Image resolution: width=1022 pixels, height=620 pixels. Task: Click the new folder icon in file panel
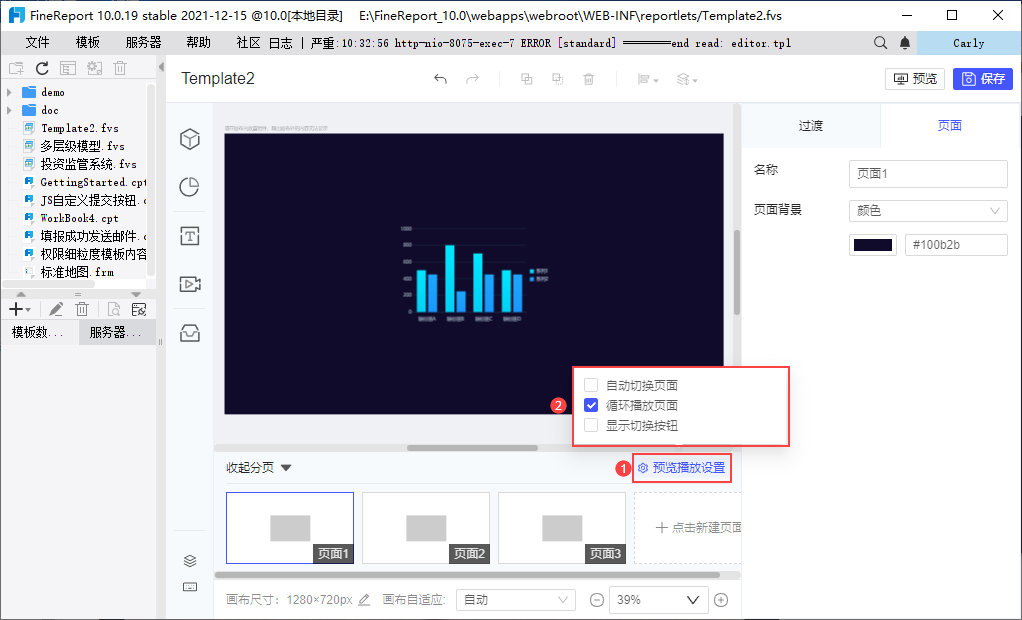click(16, 68)
